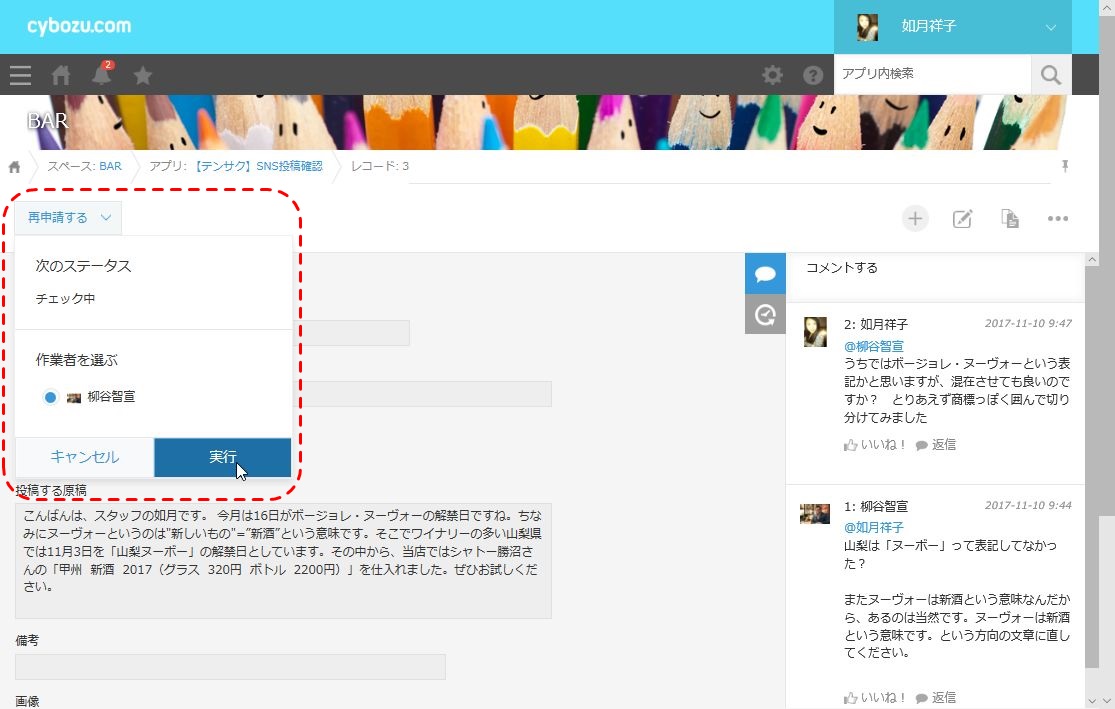Click the 投稿する原稿 text area

(283, 560)
